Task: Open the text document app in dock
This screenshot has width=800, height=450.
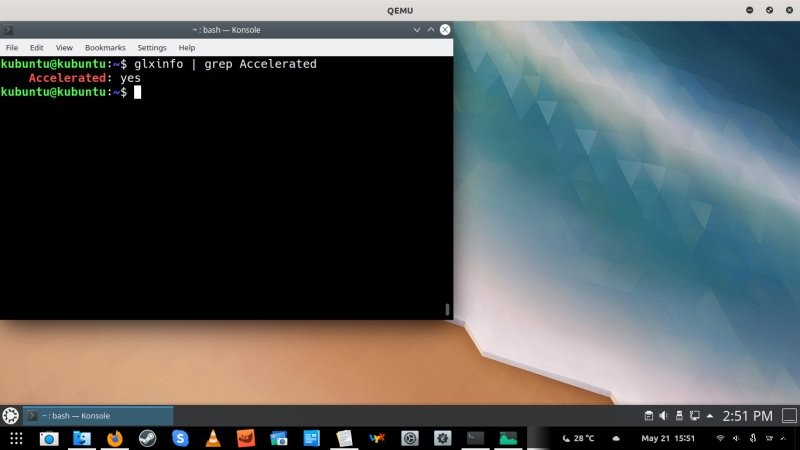Action: (344, 438)
